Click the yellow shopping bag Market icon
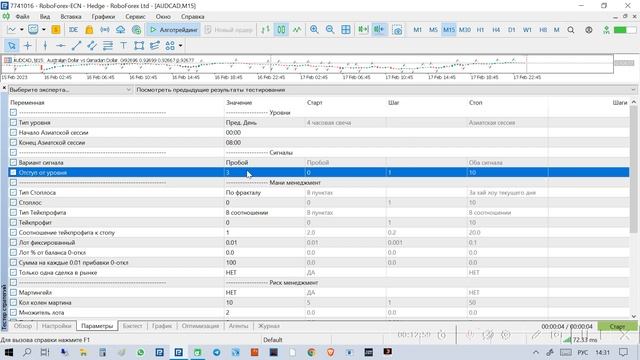This screenshot has height=360, width=640. tap(89, 30)
